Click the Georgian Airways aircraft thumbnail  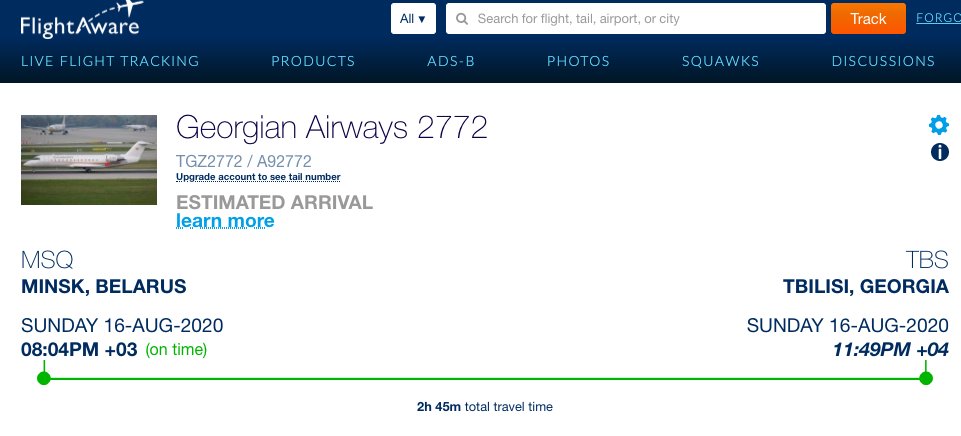click(89, 160)
